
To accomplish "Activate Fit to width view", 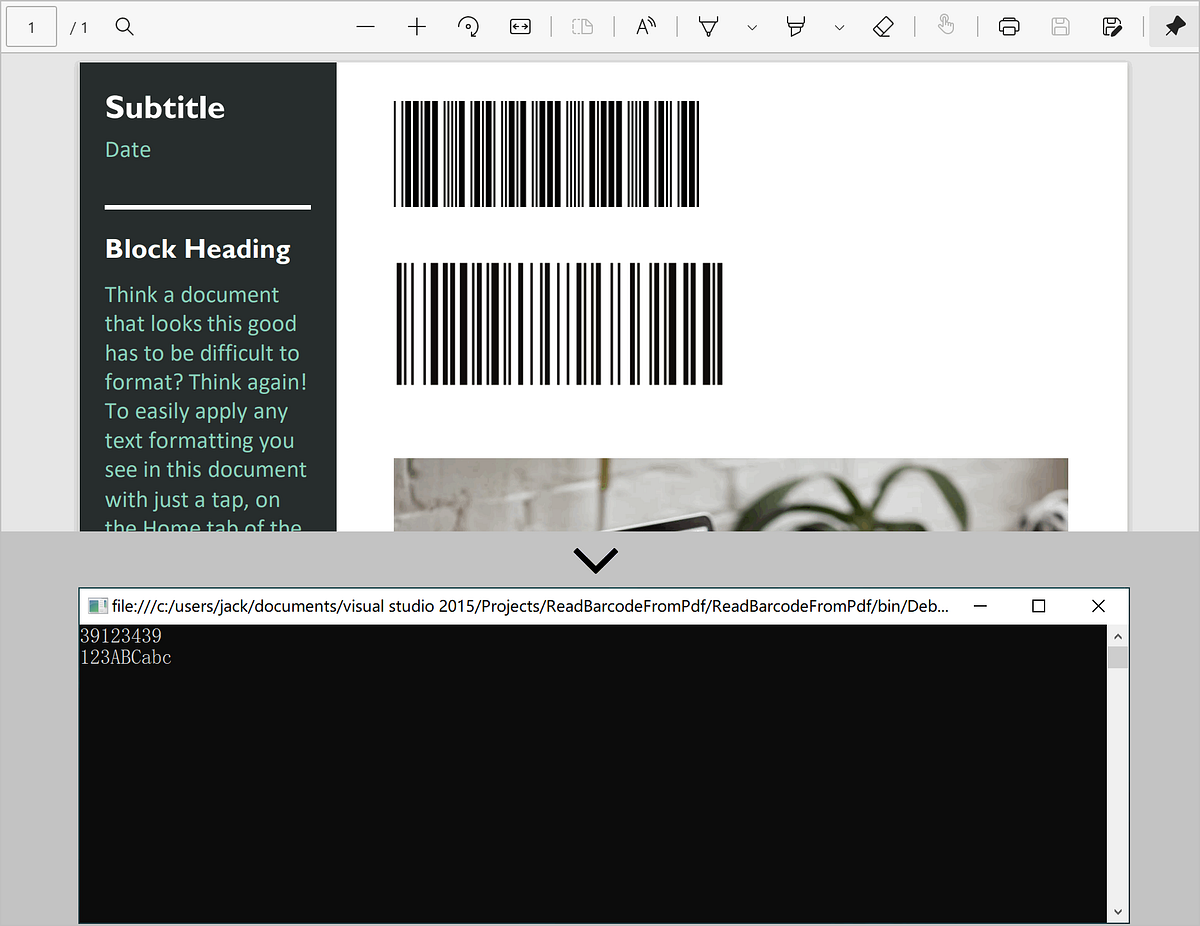I will pos(520,27).
